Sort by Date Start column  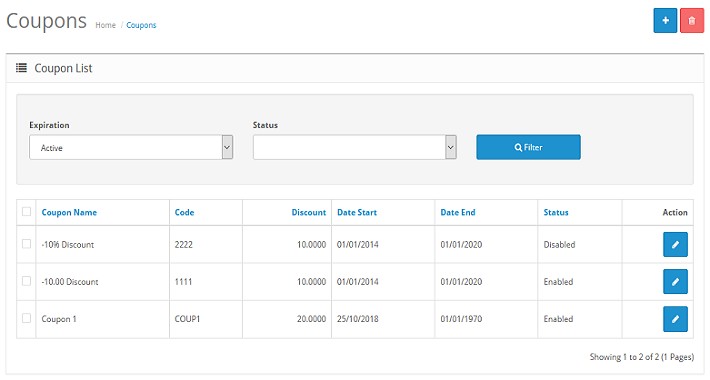point(357,212)
